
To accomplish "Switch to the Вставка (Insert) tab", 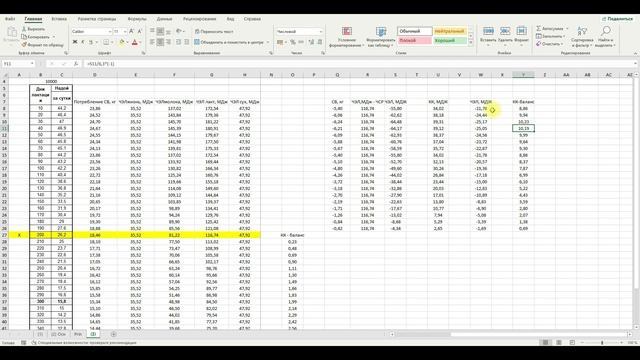I will pos(59,19).
